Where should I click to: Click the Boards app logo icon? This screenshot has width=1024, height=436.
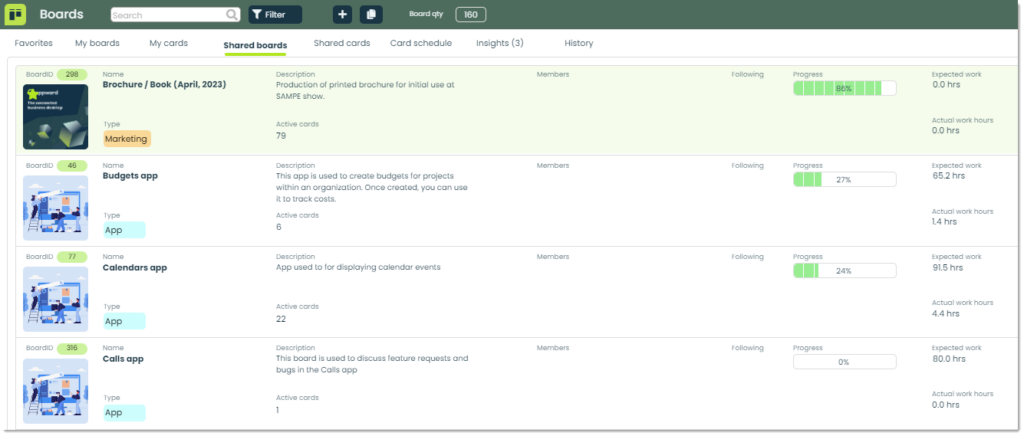tap(15, 14)
